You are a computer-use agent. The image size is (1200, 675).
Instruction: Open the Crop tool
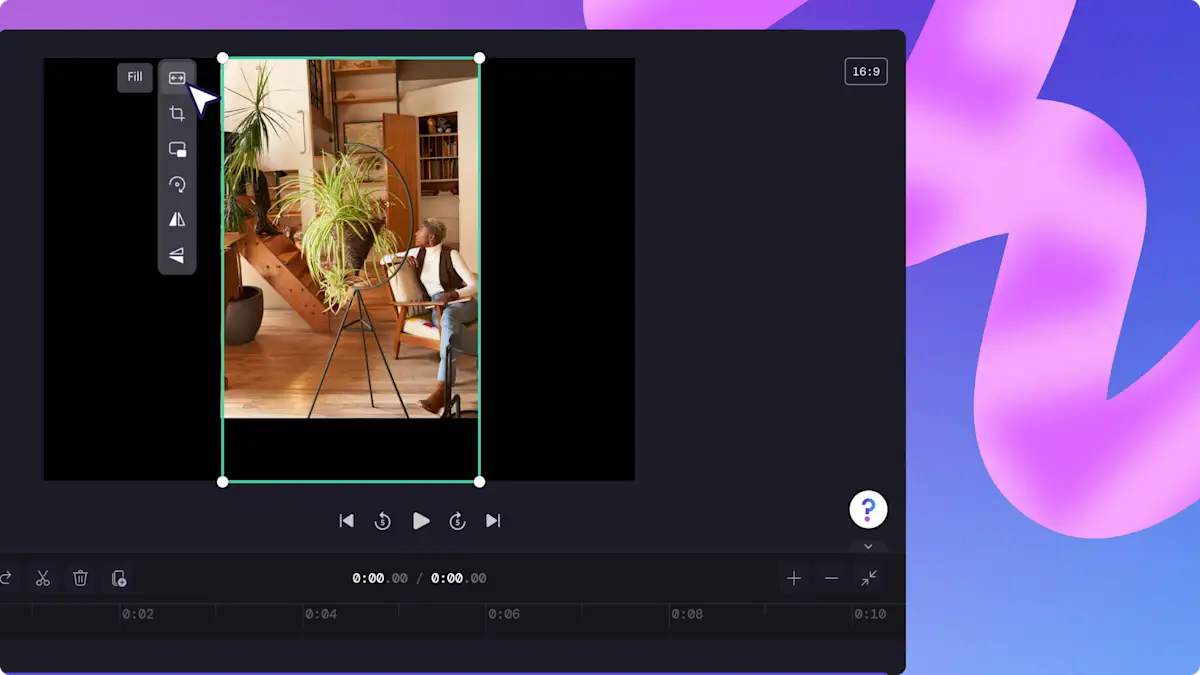click(x=176, y=112)
